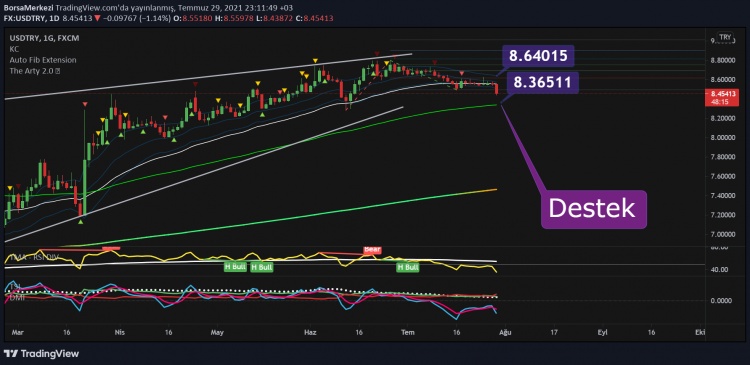The image size is (750, 365).
Task: Click the 8.20000 price axis value
Action: [x=722, y=118]
